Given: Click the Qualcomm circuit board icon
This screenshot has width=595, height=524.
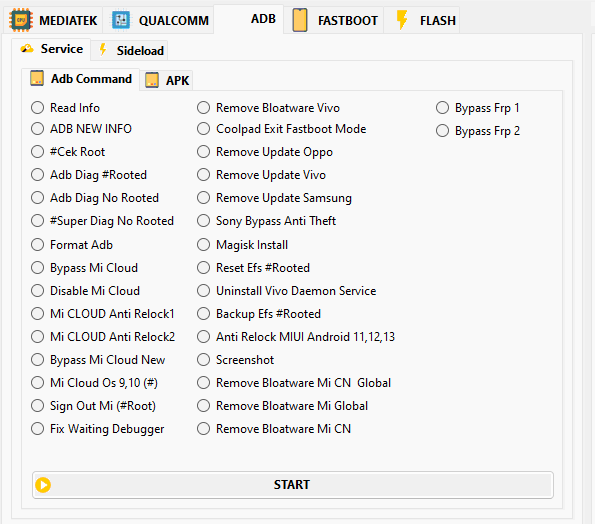Looking at the screenshot, I should coord(121,20).
